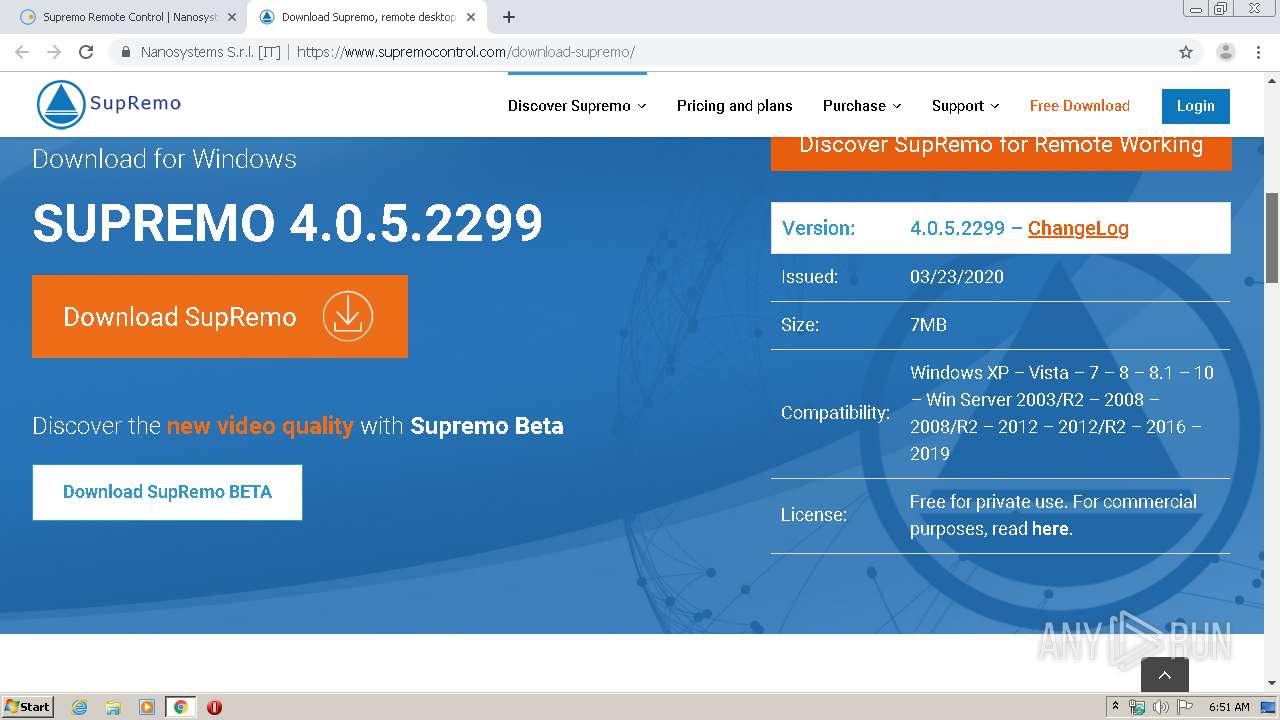1280x720 pixels.
Task: Close the Supremo Remote Control tab
Action: point(231,17)
